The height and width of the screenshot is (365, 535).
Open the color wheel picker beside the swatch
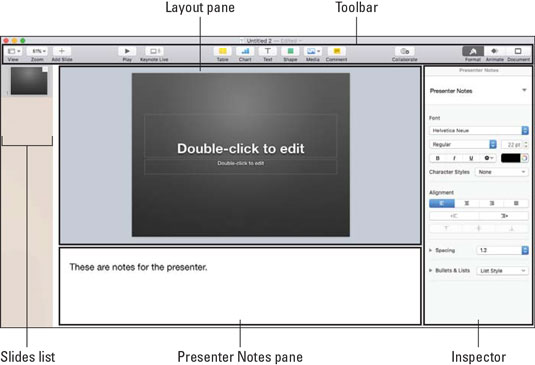pyautogui.click(x=524, y=158)
